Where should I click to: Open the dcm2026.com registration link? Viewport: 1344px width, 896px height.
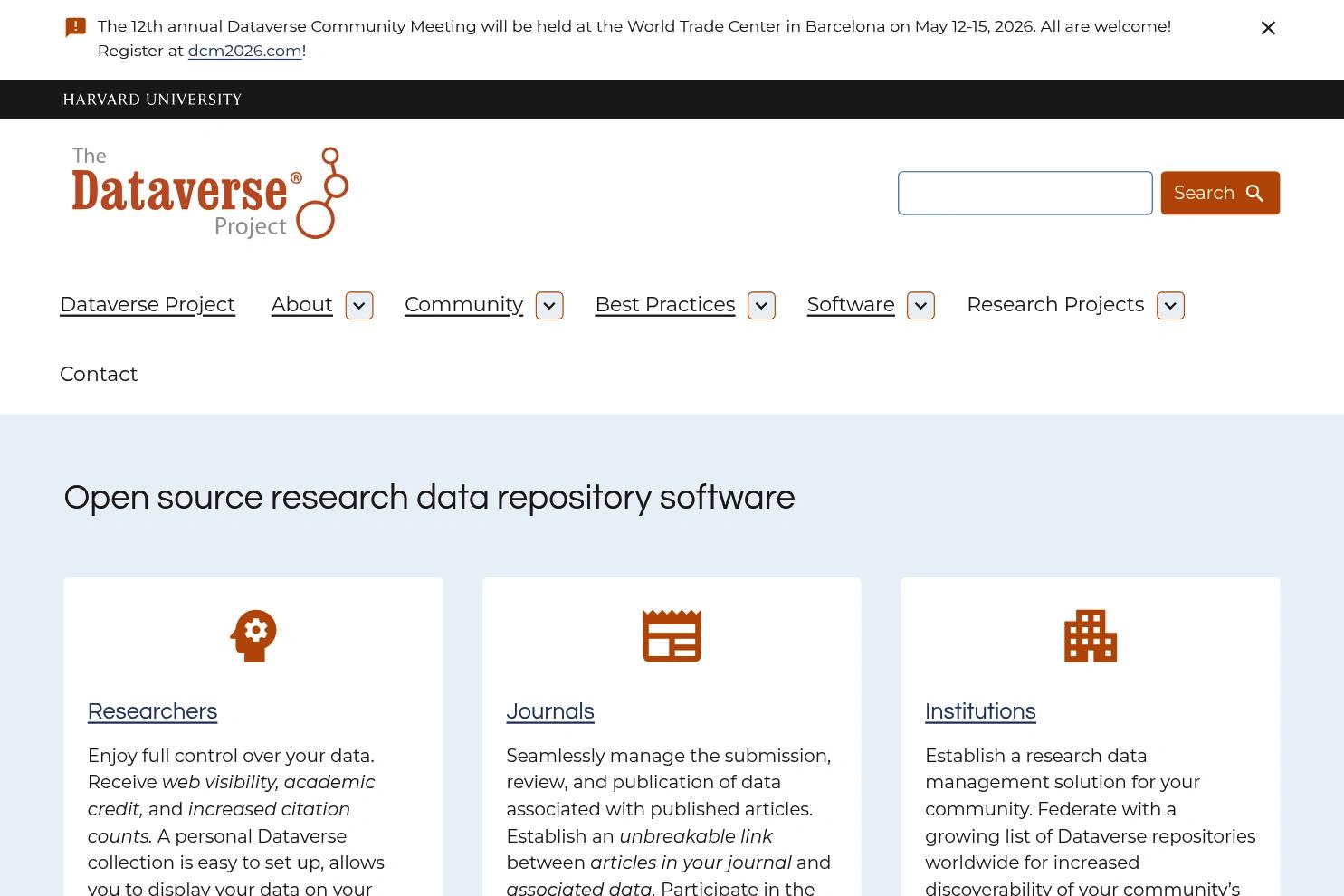(x=244, y=51)
